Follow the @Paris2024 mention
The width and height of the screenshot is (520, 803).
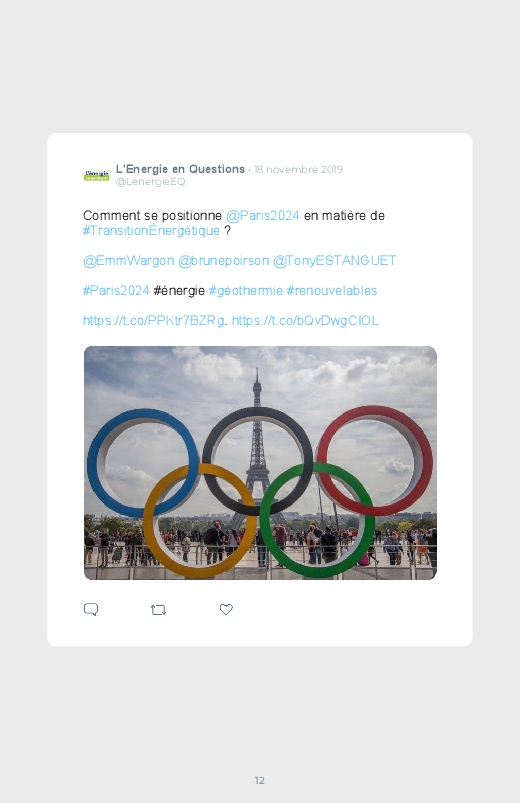click(262, 216)
